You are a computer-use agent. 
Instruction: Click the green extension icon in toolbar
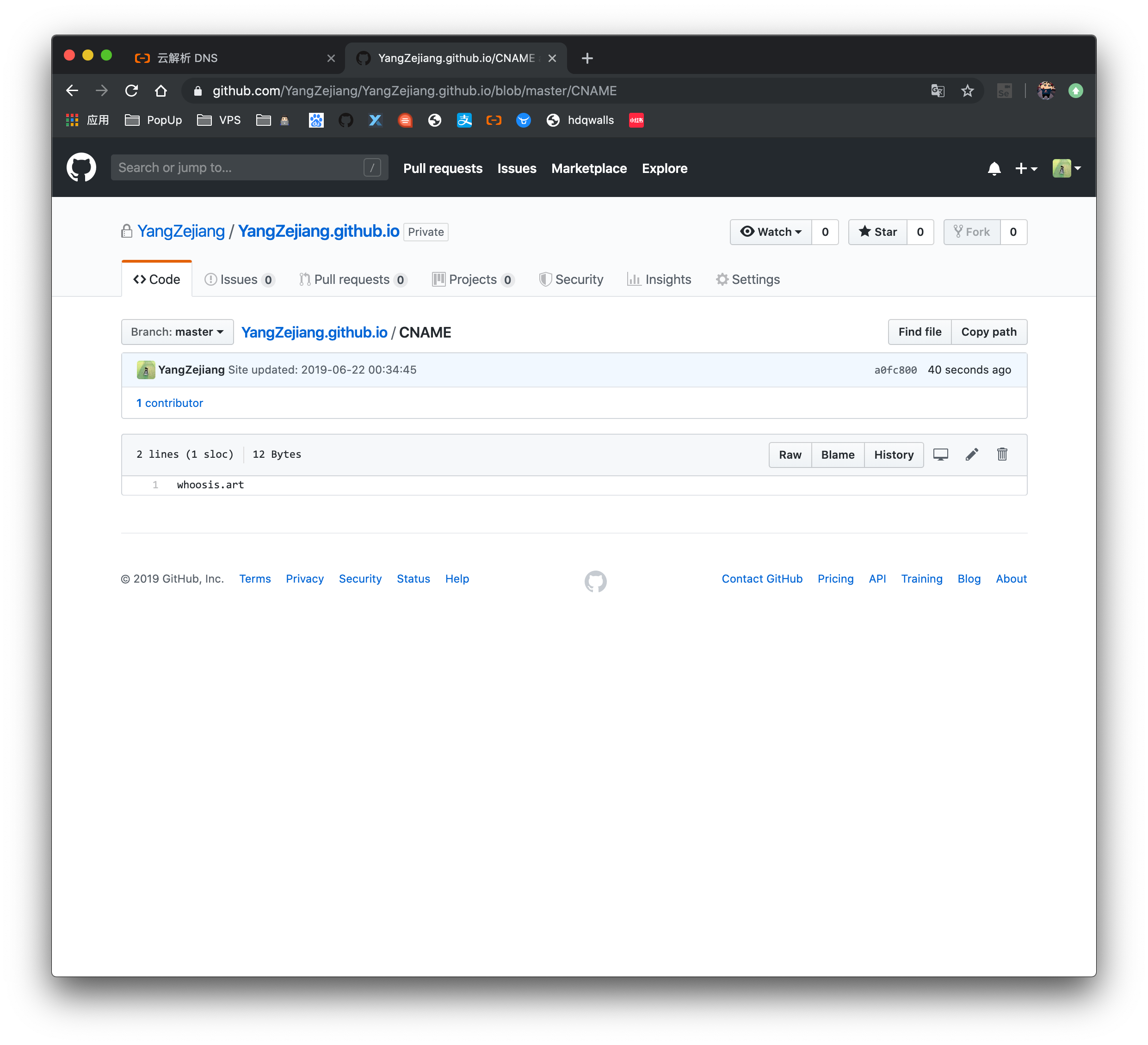1075,91
